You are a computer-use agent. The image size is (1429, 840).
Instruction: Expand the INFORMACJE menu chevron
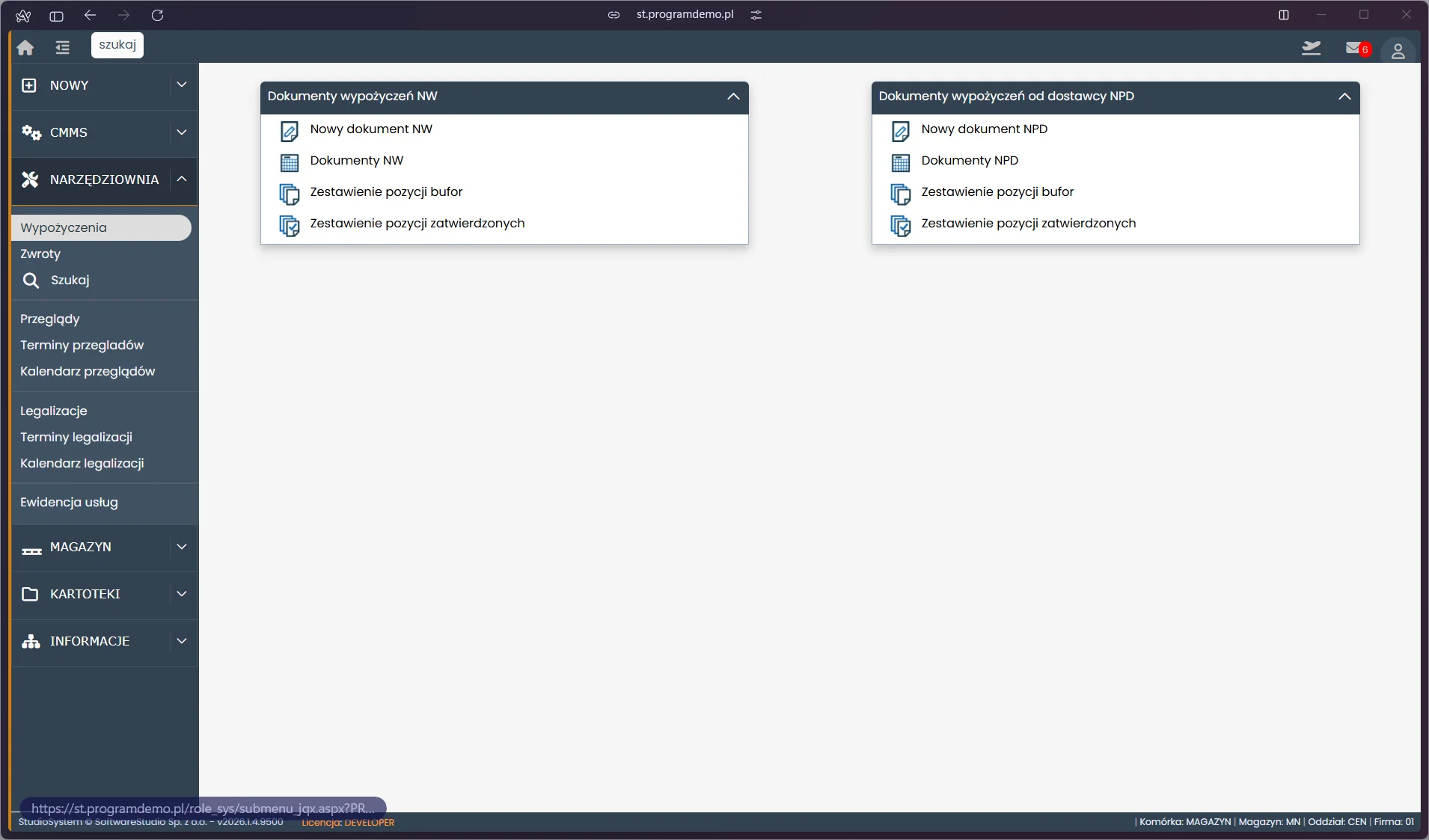pyautogui.click(x=182, y=641)
